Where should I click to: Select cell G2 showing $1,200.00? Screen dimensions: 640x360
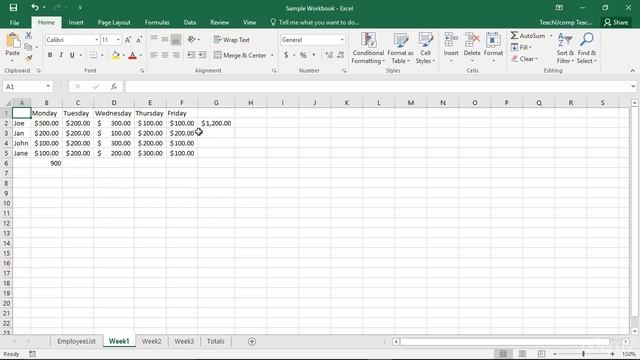coord(216,123)
